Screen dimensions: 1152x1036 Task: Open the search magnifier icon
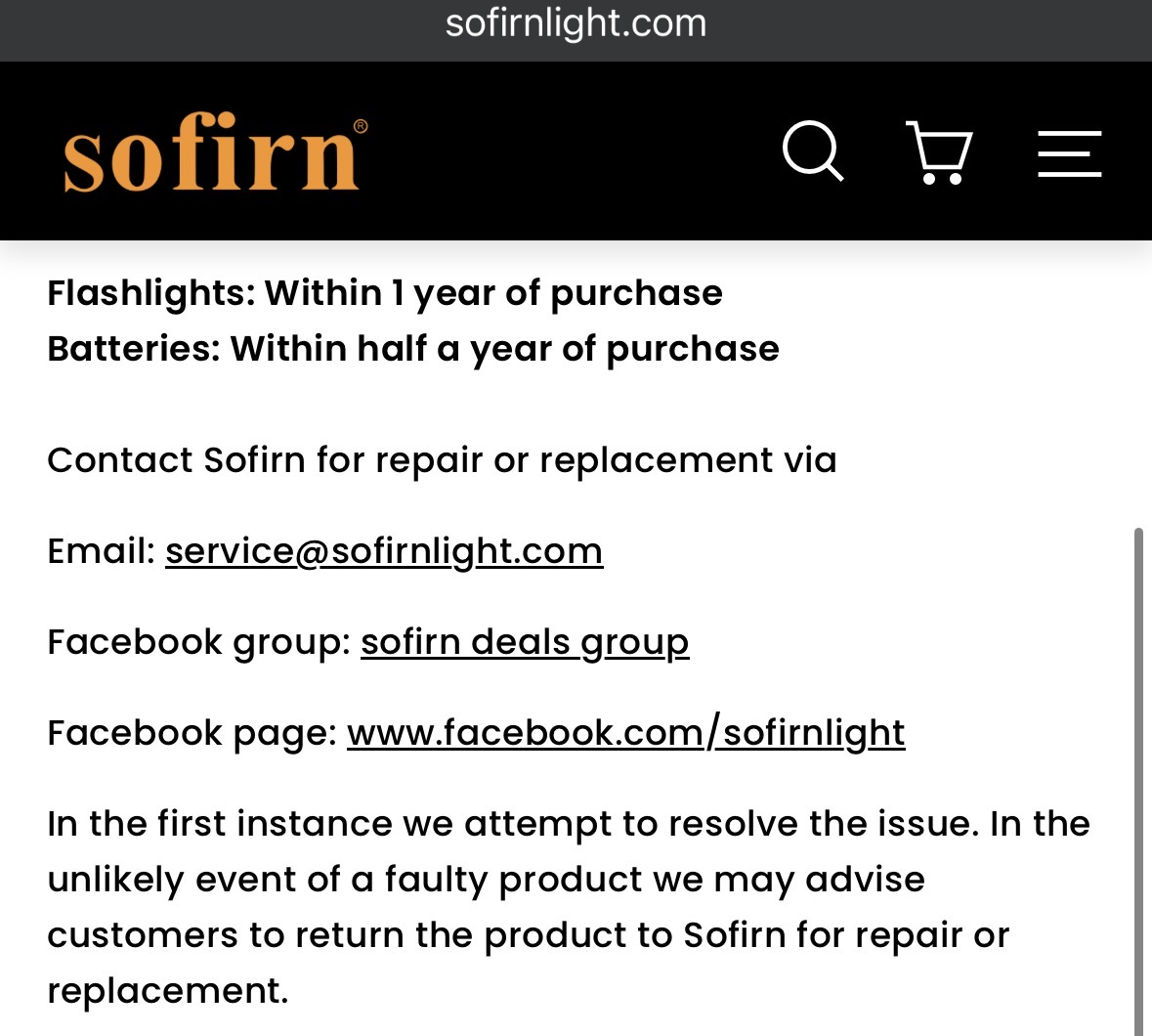[813, 151]
